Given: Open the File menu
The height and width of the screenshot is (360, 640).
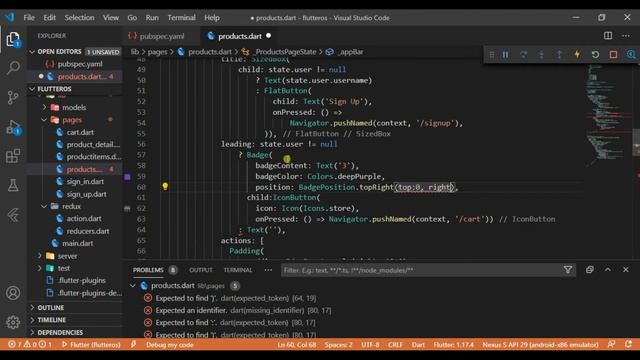Looking at the screenshot, I should pos(29,18).
